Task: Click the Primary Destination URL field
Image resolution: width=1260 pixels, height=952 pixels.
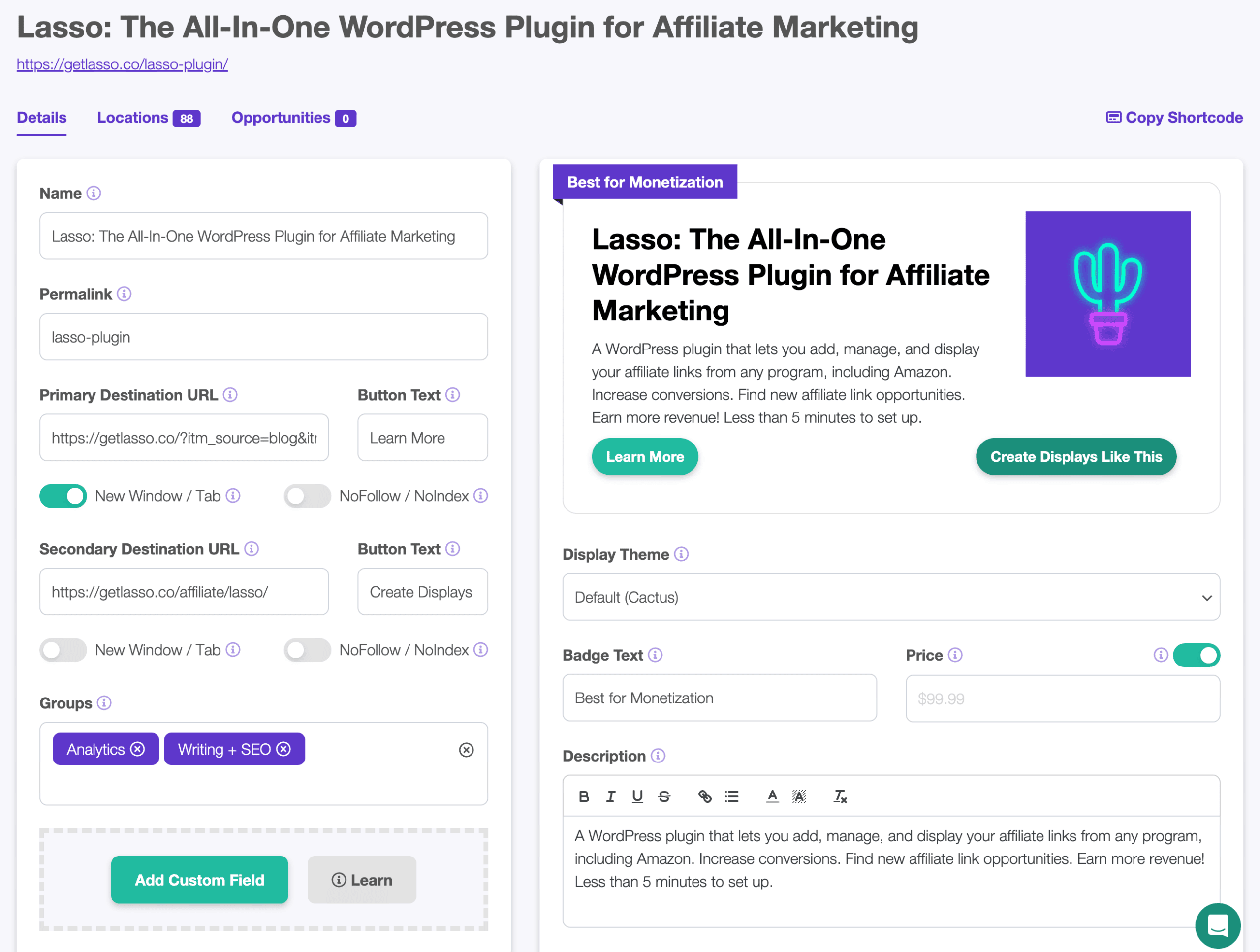Action: (184, 438)
